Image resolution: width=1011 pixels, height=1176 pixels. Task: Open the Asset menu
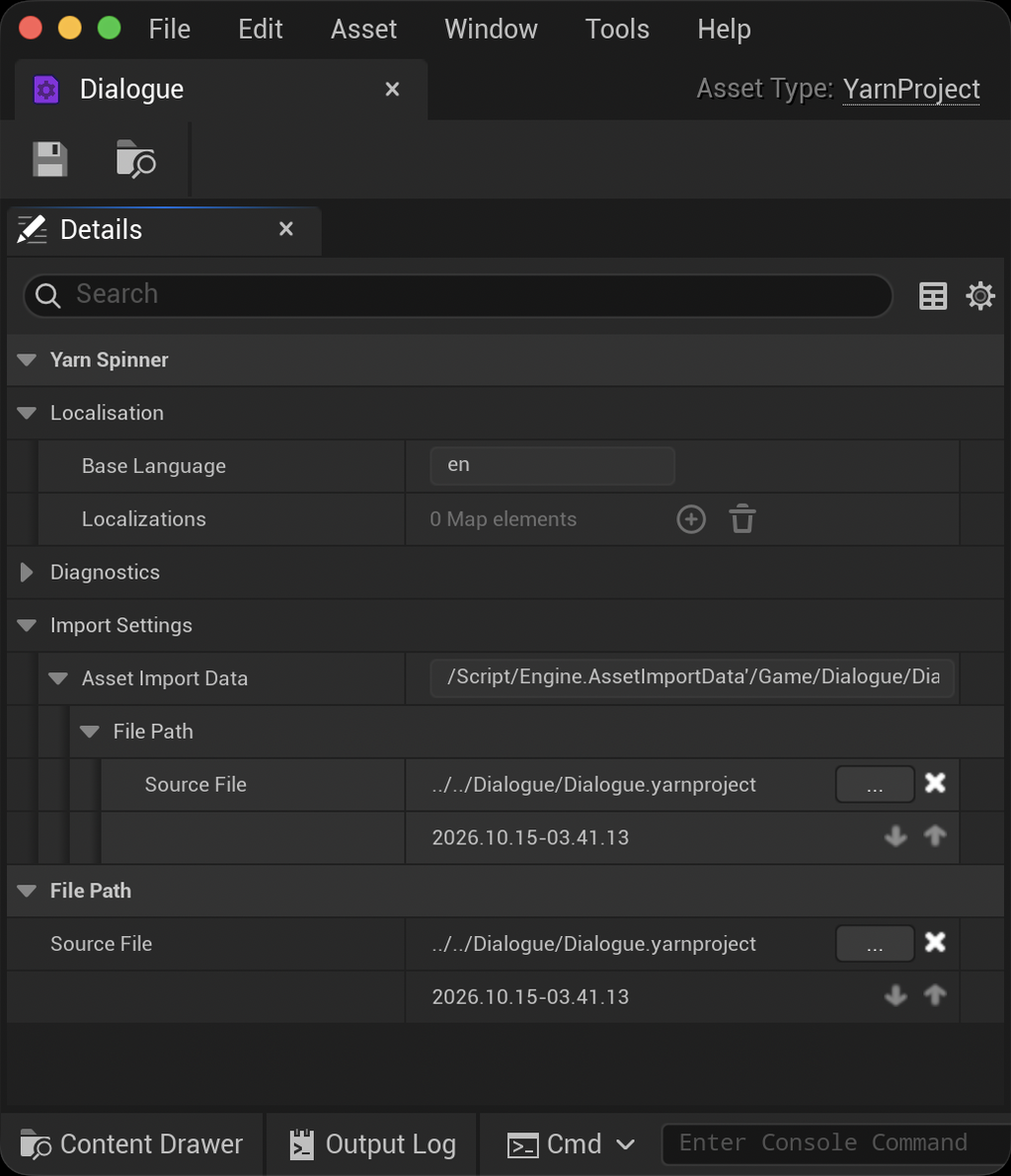point(363,30)
